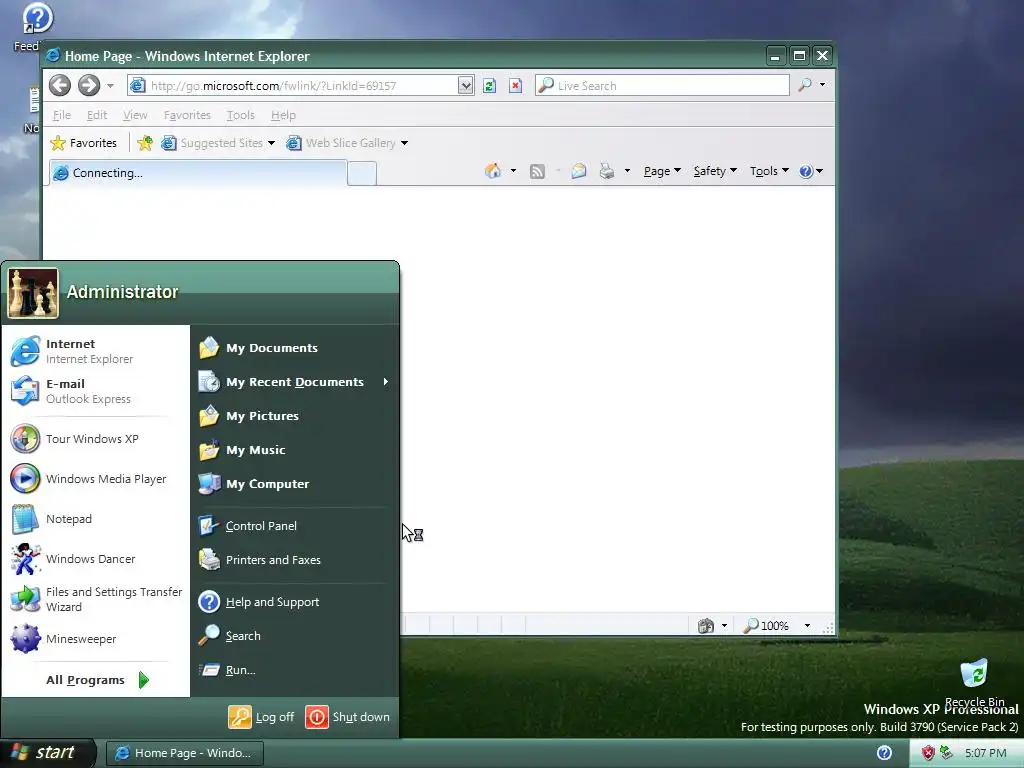1024x768 pixels.
Task: Click the red Stop loading icon
Action: tap(515, 86)
